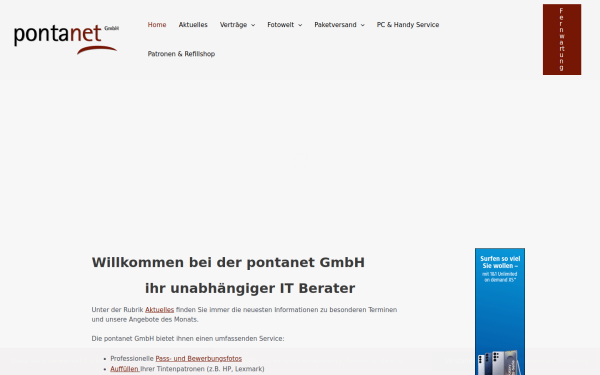Open the Home menu item
Screen dimensions: 600x375
point(157,25)
